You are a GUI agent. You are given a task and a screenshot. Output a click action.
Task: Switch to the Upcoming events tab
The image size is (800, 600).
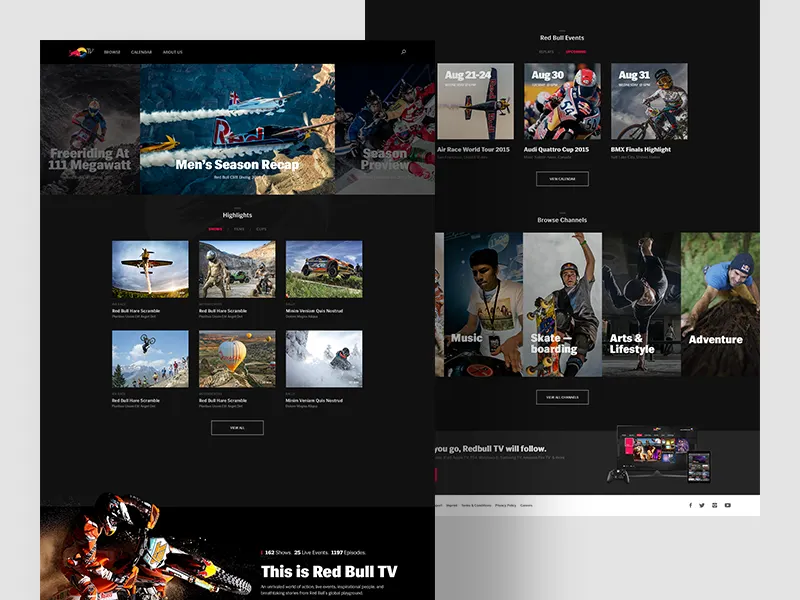(576, 52)
